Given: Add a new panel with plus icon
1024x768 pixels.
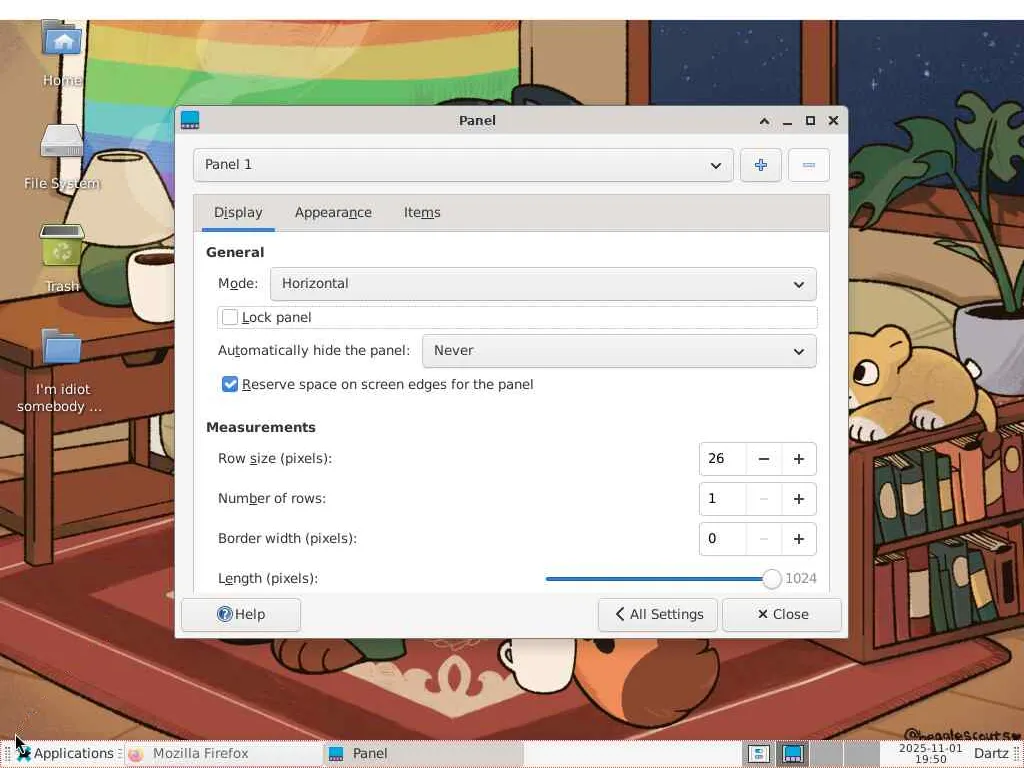Looking at the screenshot, I should [761, 165].
